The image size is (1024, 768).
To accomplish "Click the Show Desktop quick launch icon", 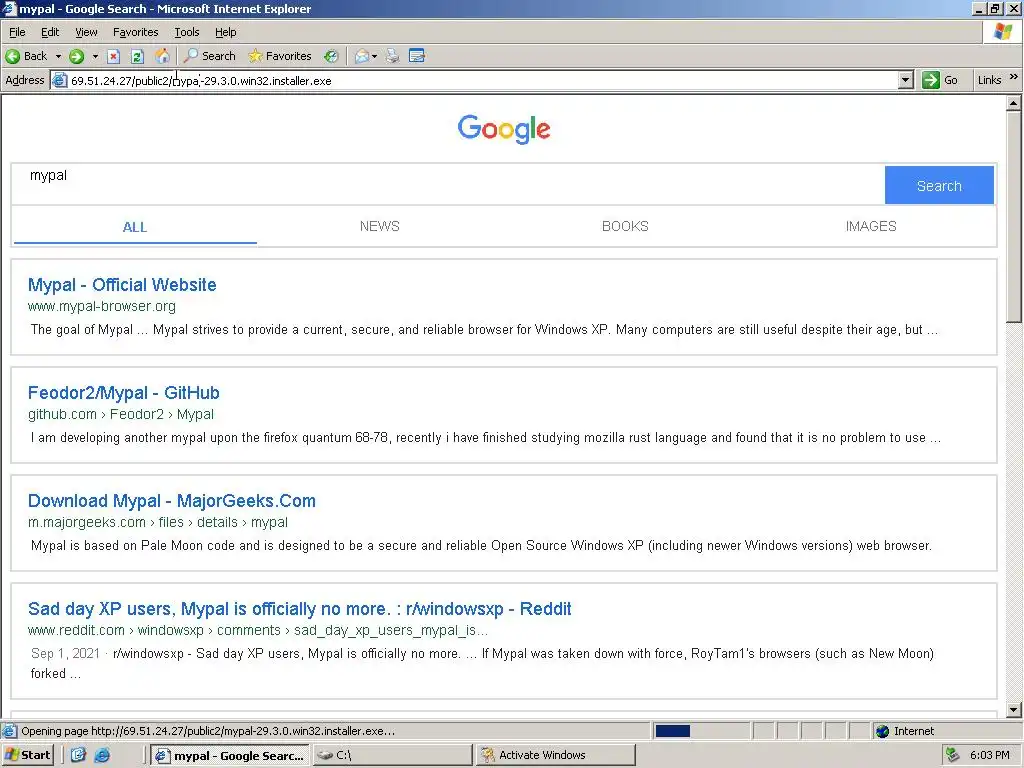I will [78, 755].
